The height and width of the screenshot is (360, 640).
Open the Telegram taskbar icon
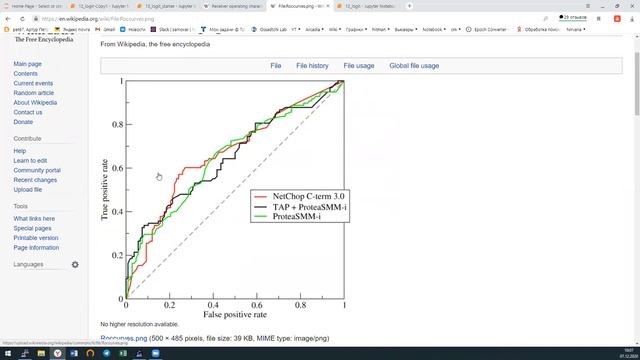pos(107,353)
